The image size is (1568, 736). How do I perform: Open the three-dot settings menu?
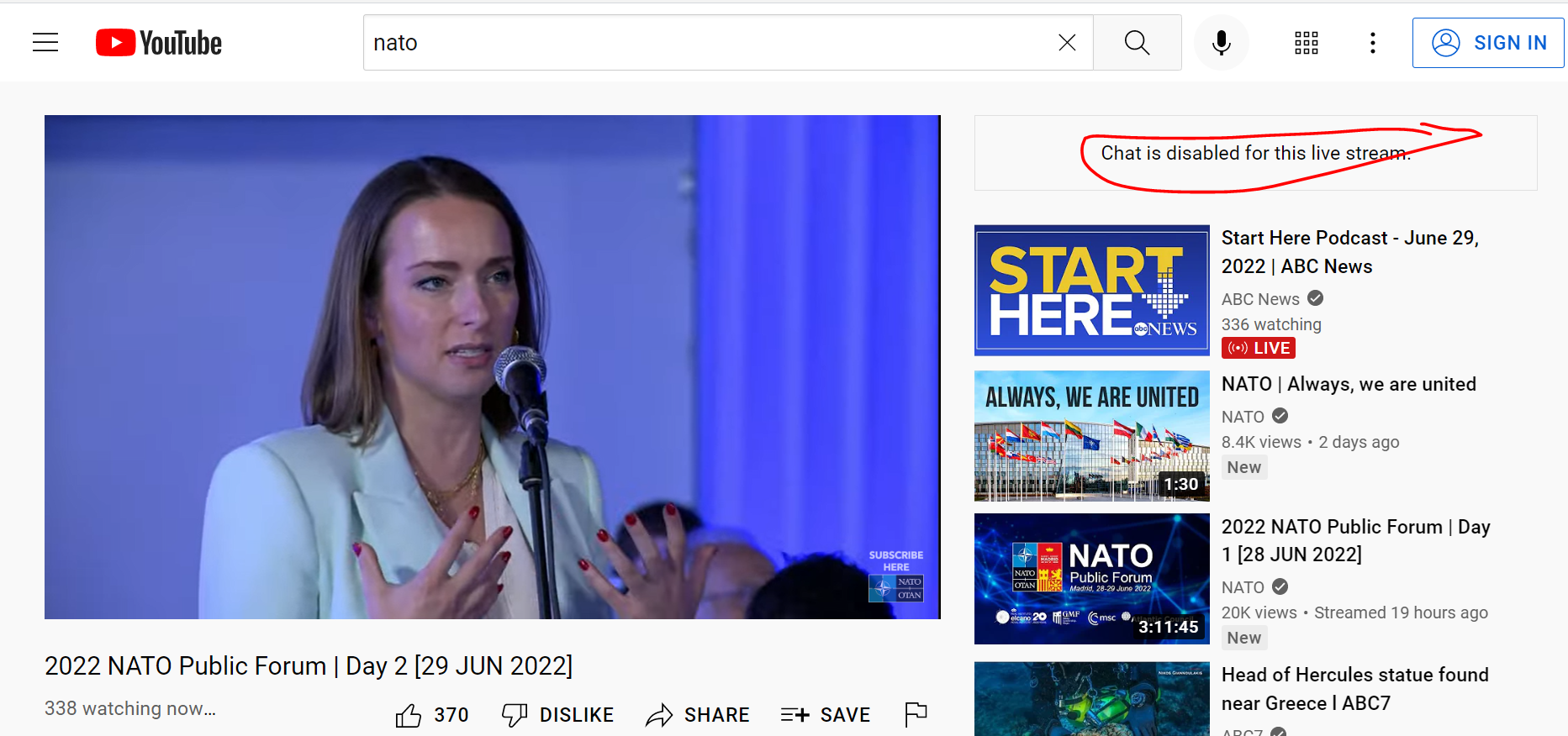pos(1373,43)
